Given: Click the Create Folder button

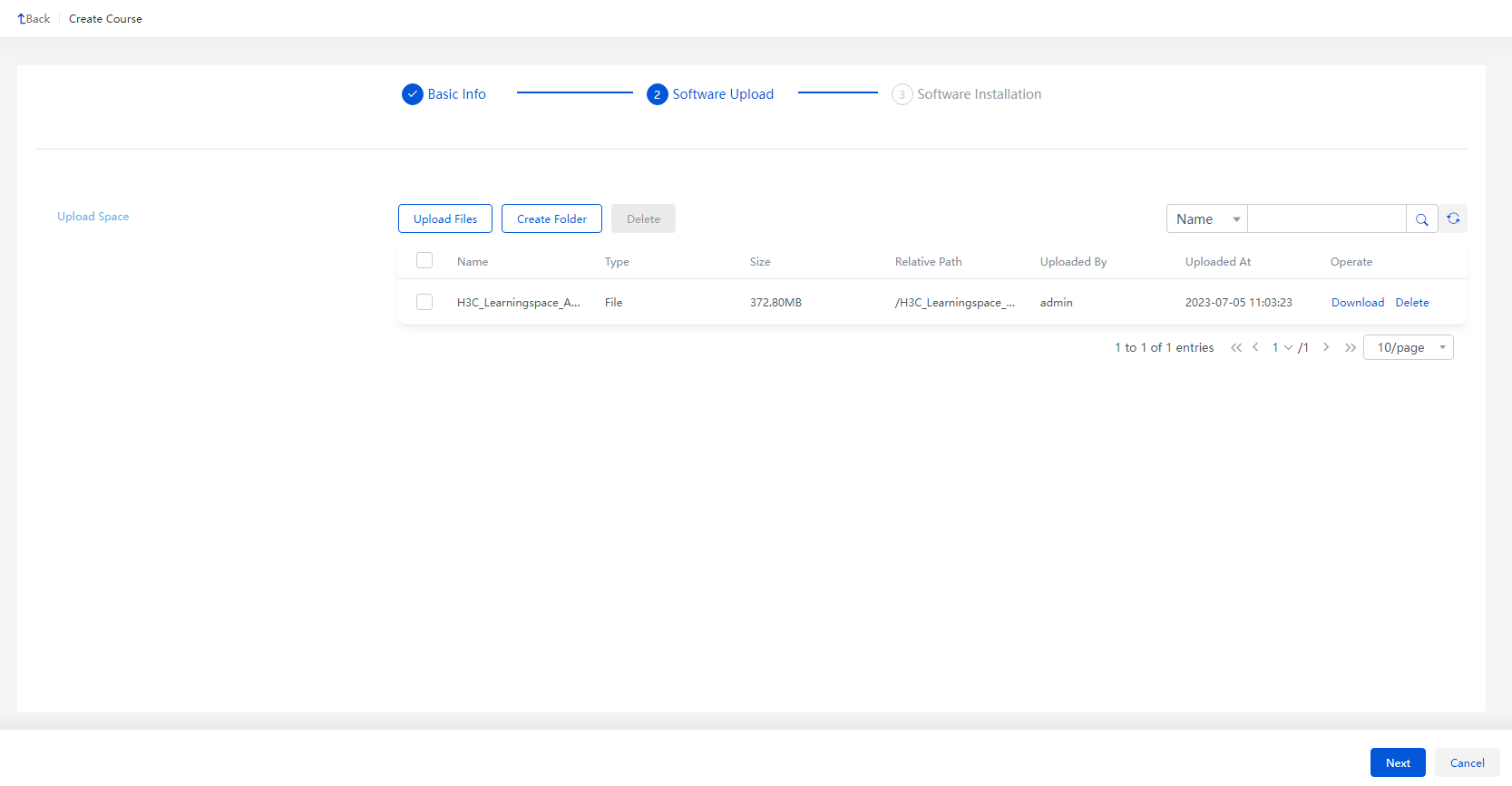Looking at the screenshot, I should coord(551,218).
